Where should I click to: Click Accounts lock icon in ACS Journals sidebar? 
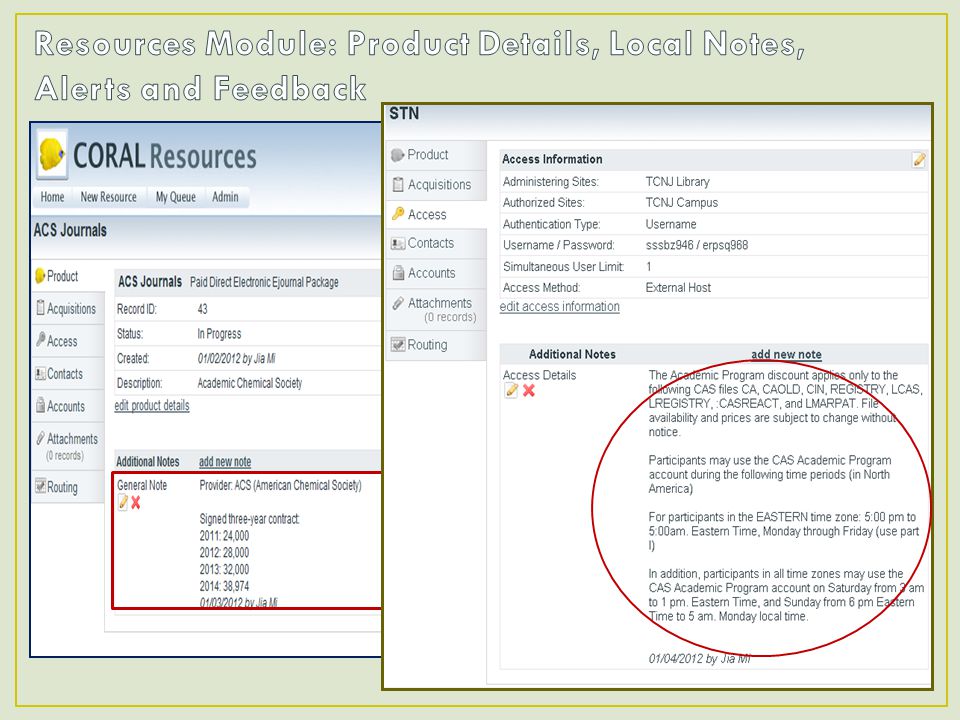(x=40, y=405)
